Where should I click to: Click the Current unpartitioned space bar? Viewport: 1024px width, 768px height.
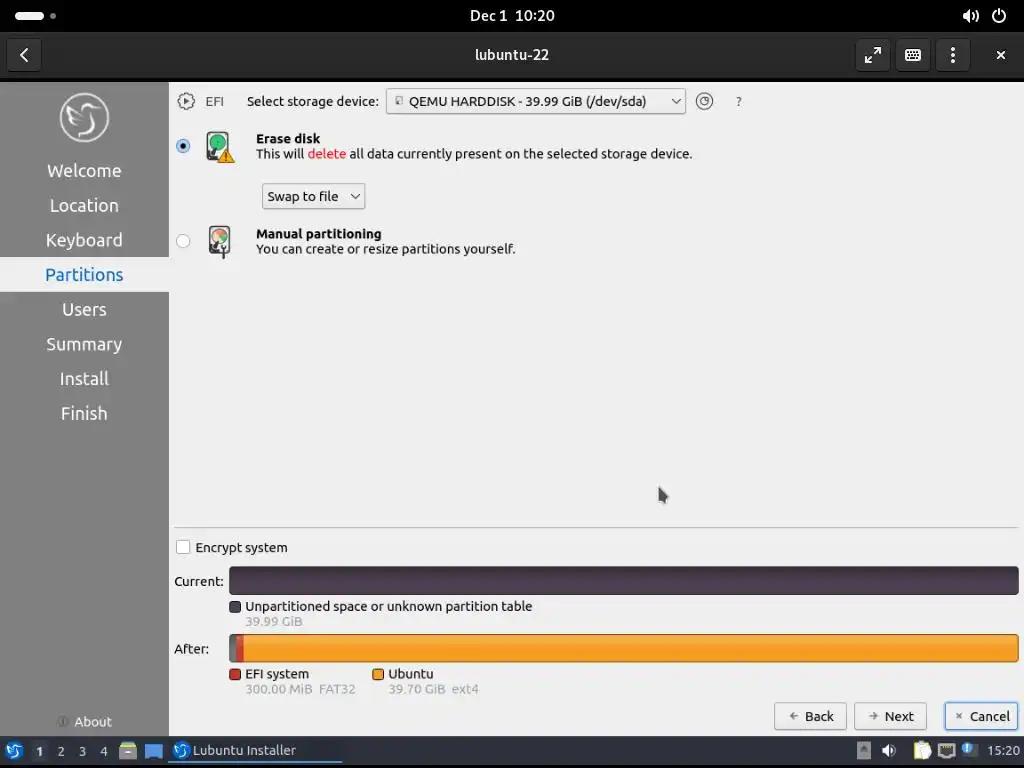coord(624,581)
